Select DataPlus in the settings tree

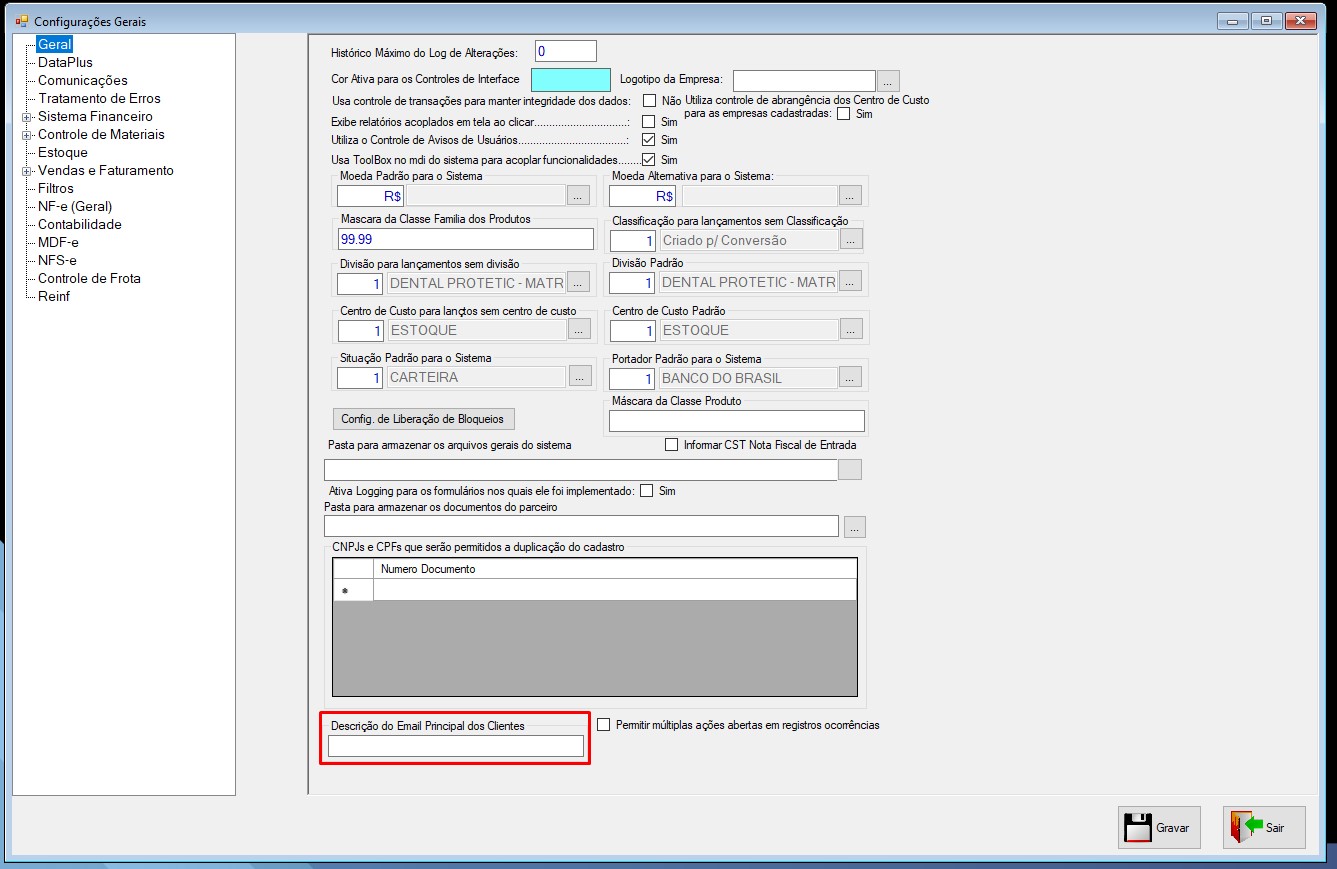(x=65, y=62)
